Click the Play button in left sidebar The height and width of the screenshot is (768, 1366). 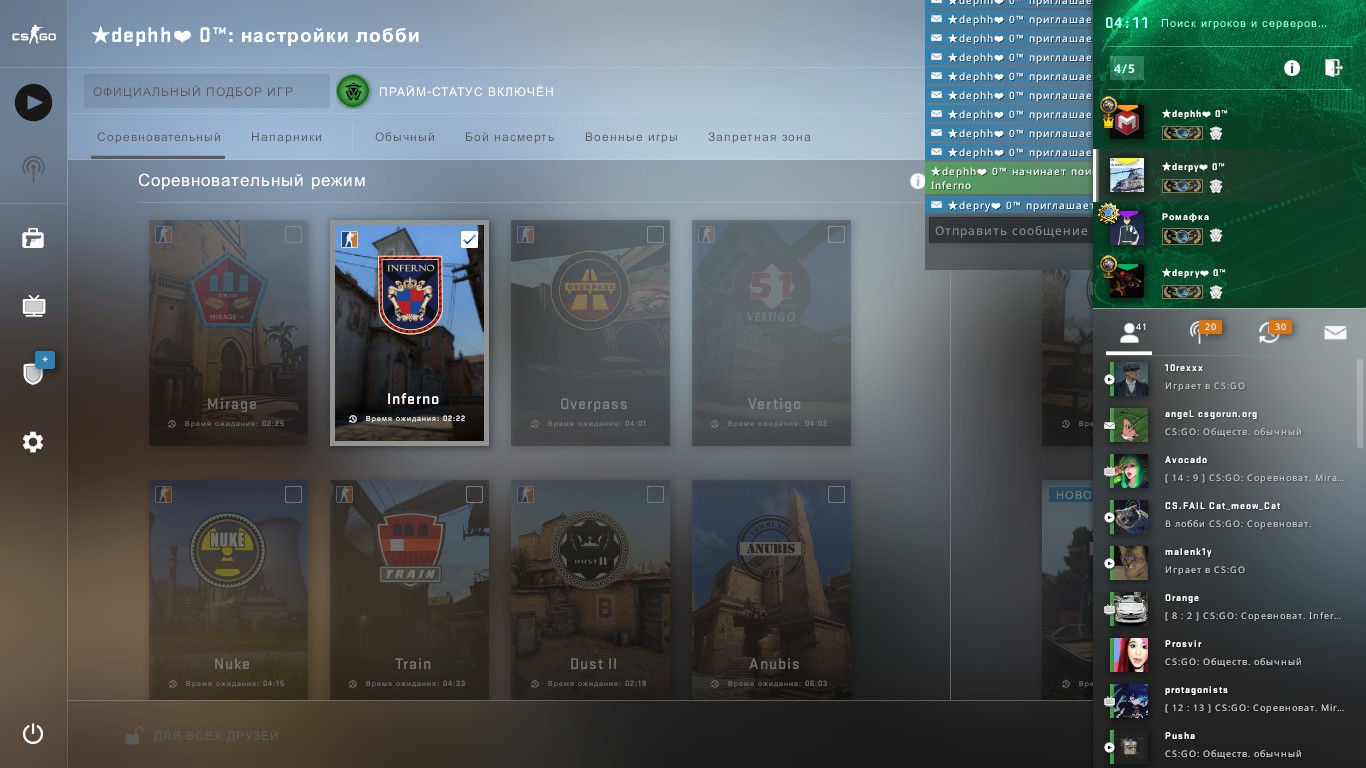click(33, 102)
